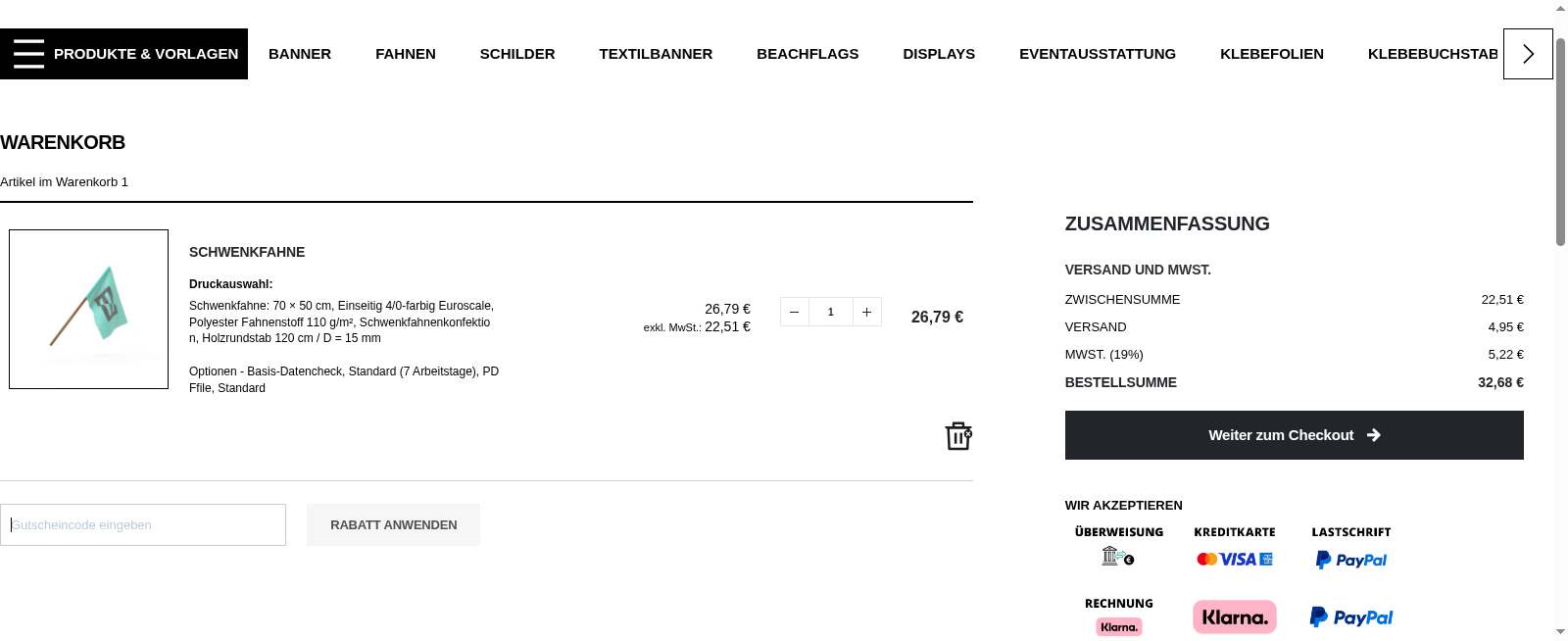Click the Mastercard icon in payment options
Screen dimensions: 1568x641
pos(1208,559)
